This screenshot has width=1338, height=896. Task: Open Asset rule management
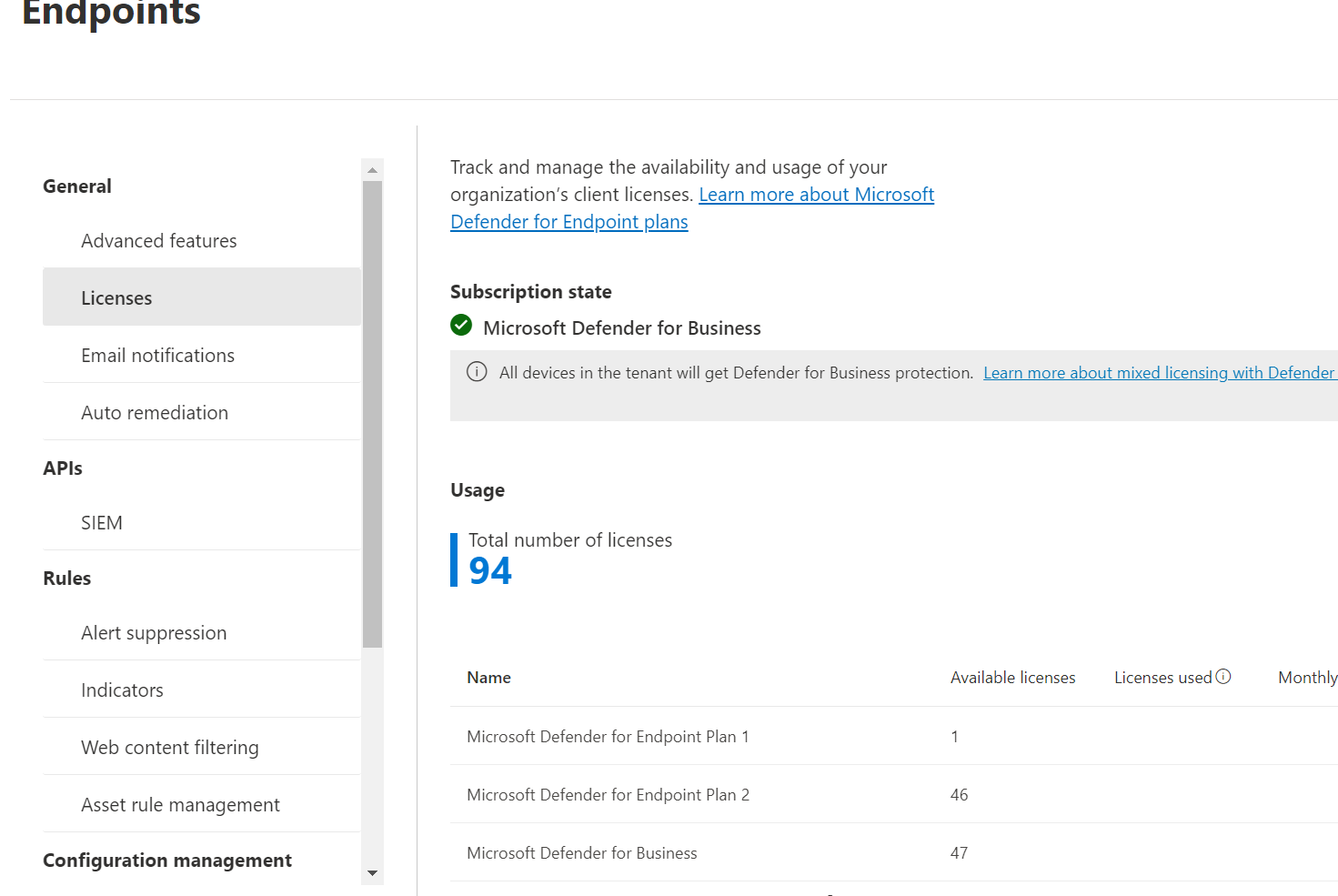[180, 804]
